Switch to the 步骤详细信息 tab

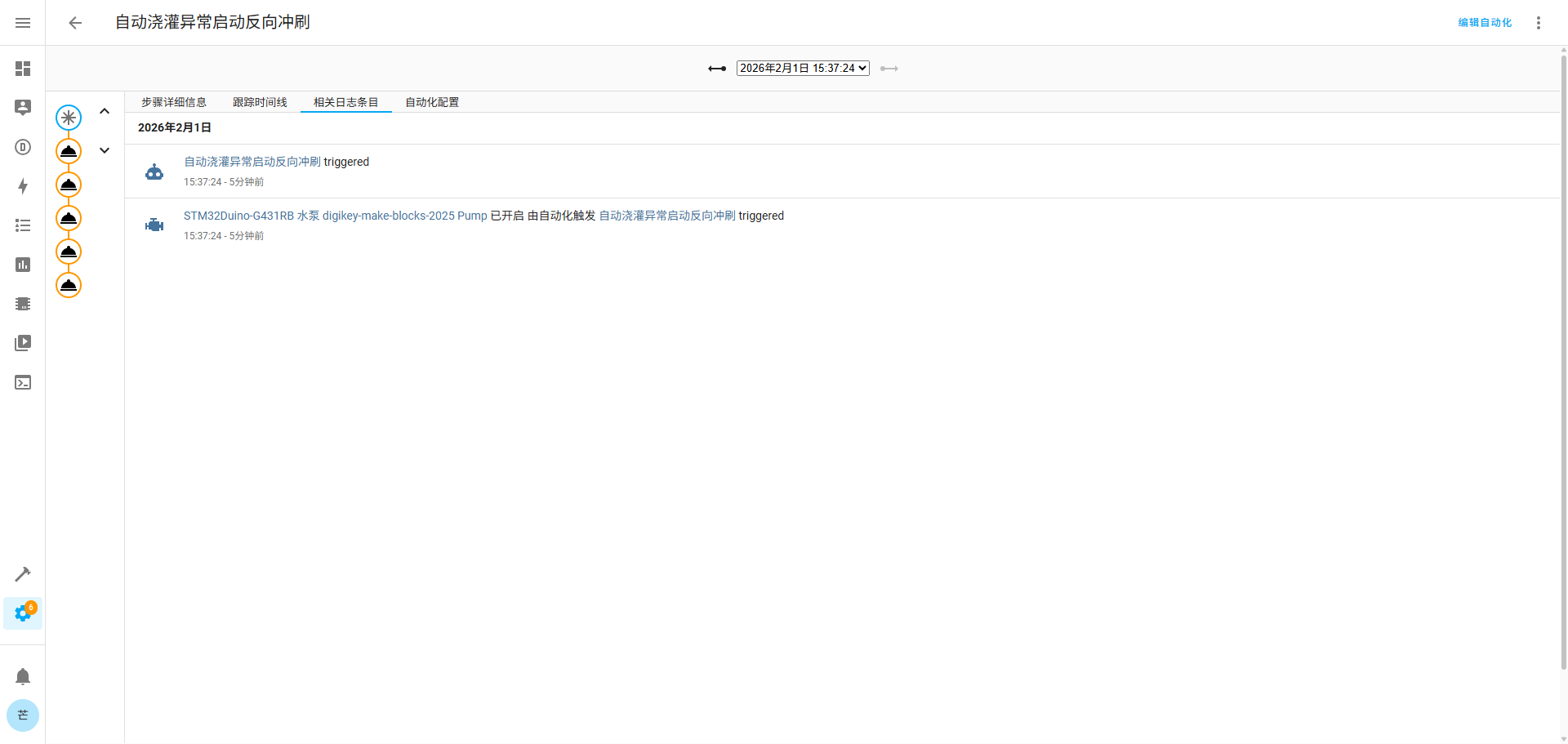(174, 102)
